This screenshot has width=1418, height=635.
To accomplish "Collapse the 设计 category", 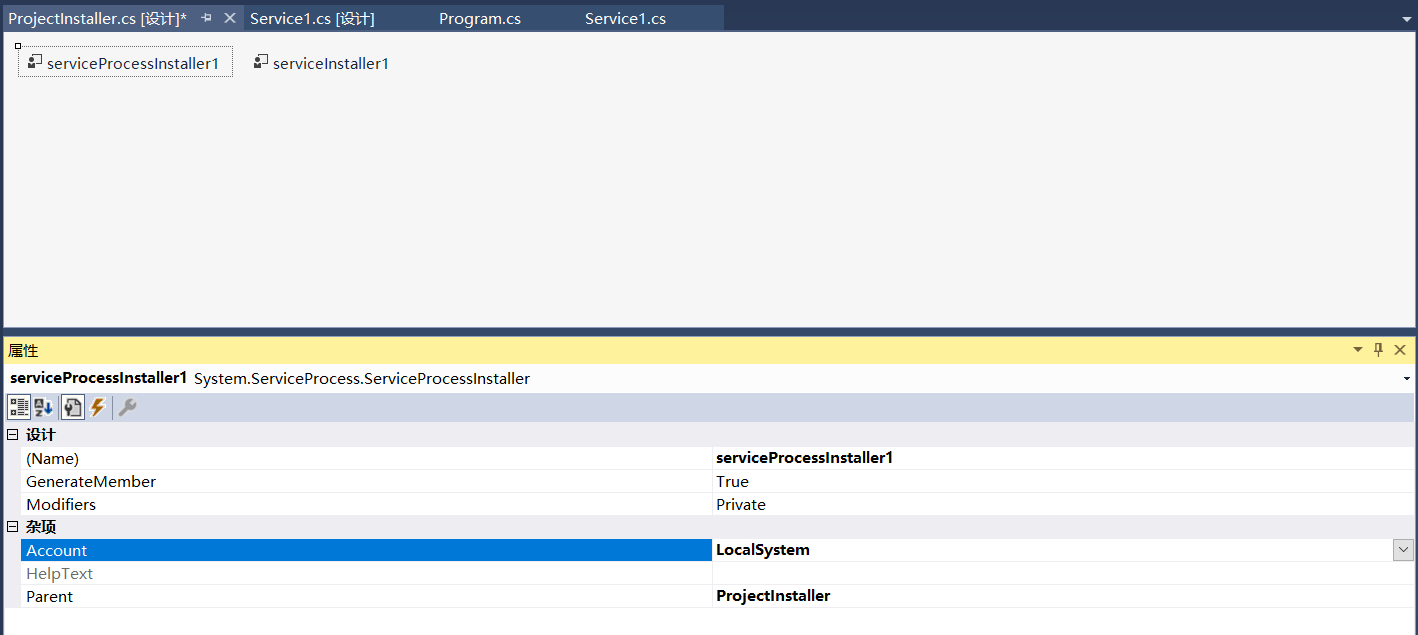I will 13,435.
